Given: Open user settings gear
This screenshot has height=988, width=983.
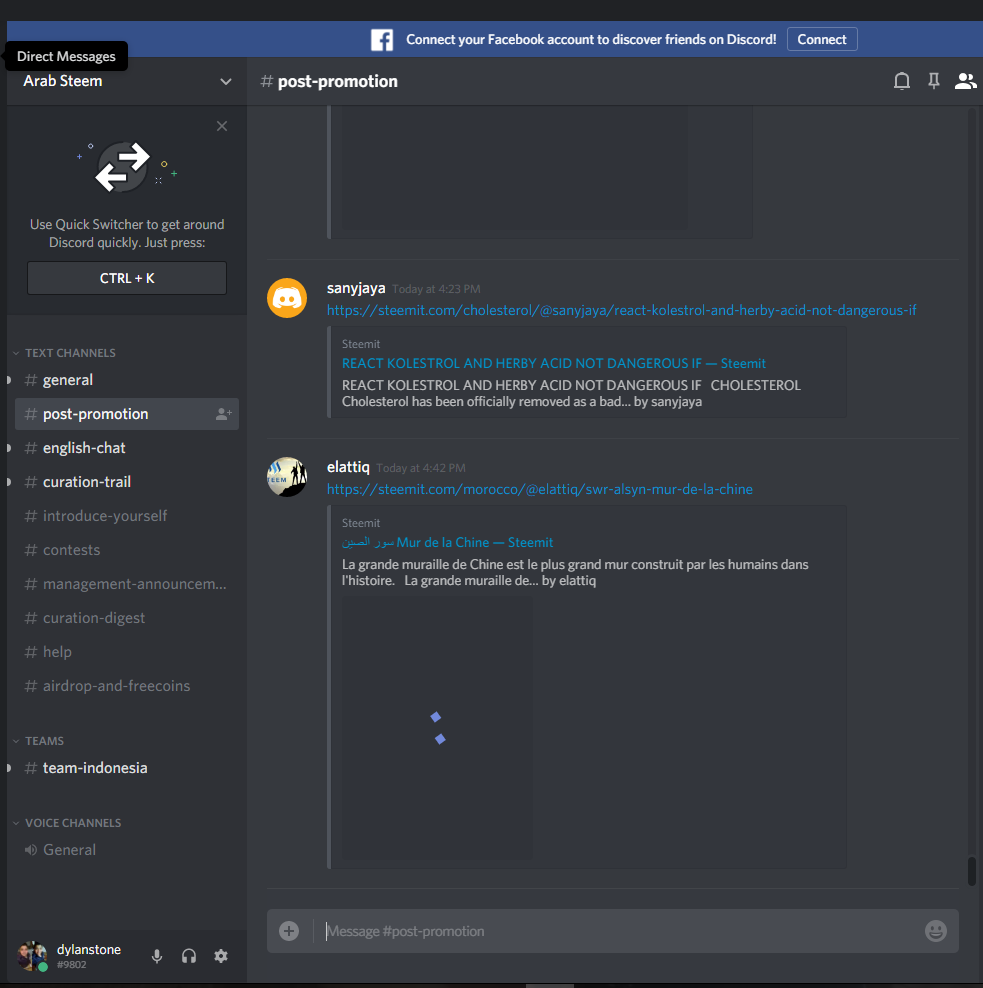Looking at the screenshot, I should tap(221, 956).
